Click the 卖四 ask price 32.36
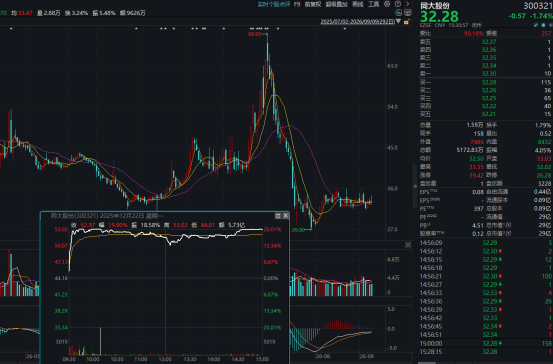553x364 pixels. (489, 50)
